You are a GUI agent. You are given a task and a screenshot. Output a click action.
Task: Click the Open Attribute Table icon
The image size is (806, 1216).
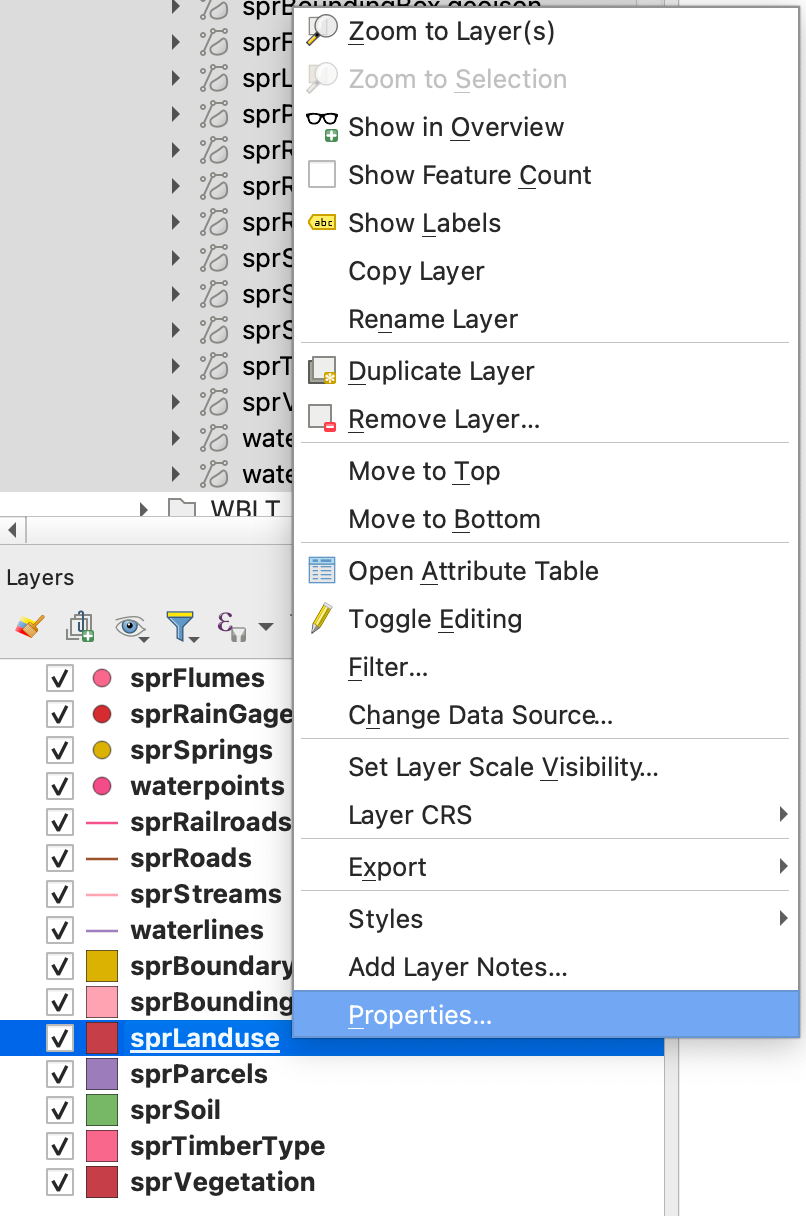pos(322,571)
